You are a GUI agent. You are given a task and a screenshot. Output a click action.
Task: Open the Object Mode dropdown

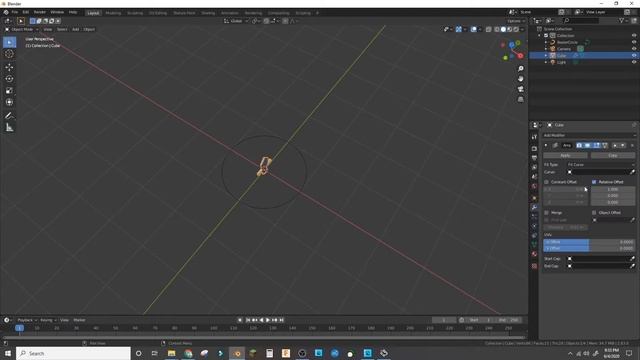click(22, 29)
